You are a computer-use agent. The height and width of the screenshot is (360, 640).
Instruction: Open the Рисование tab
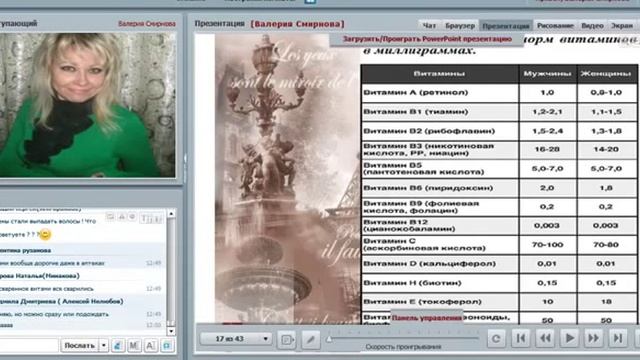point(555,25)
